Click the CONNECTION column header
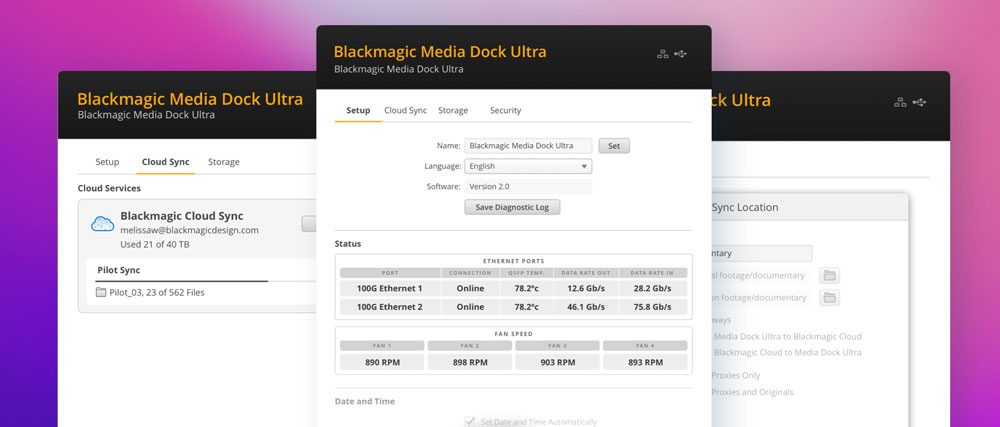 pyautogui.click(x=471, y=273)
